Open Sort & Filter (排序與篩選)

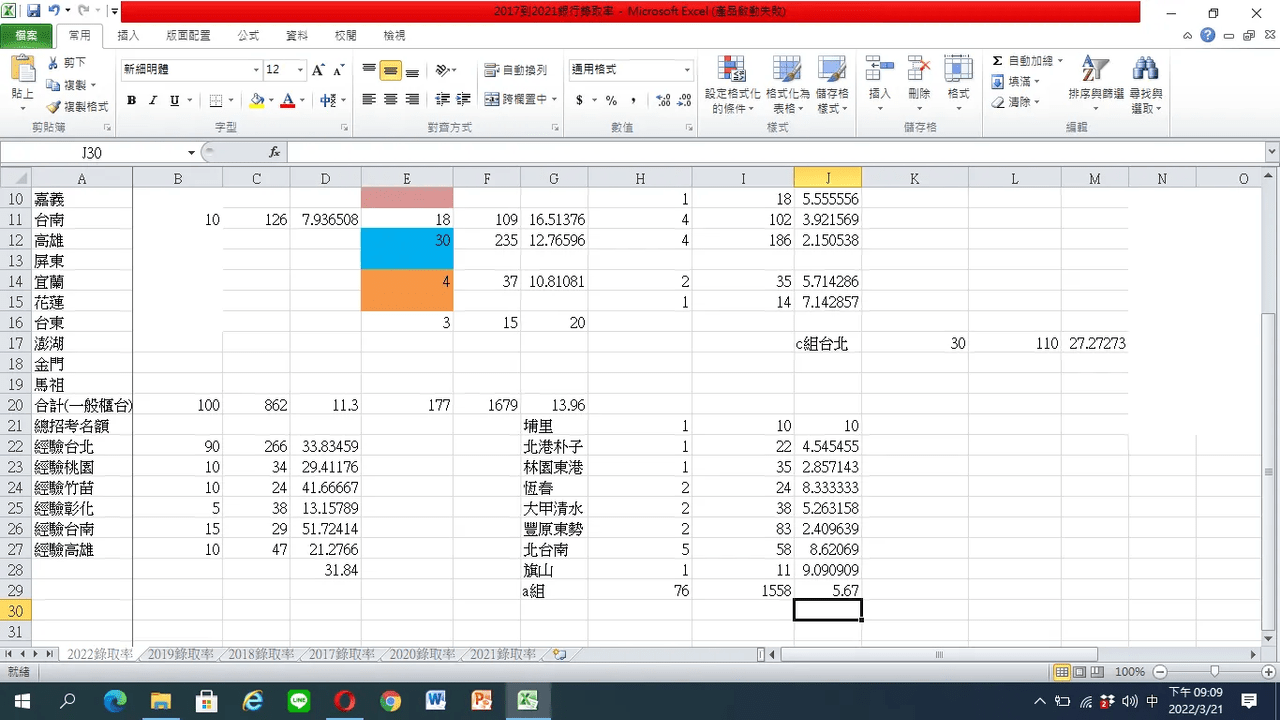click(1096, 85)
